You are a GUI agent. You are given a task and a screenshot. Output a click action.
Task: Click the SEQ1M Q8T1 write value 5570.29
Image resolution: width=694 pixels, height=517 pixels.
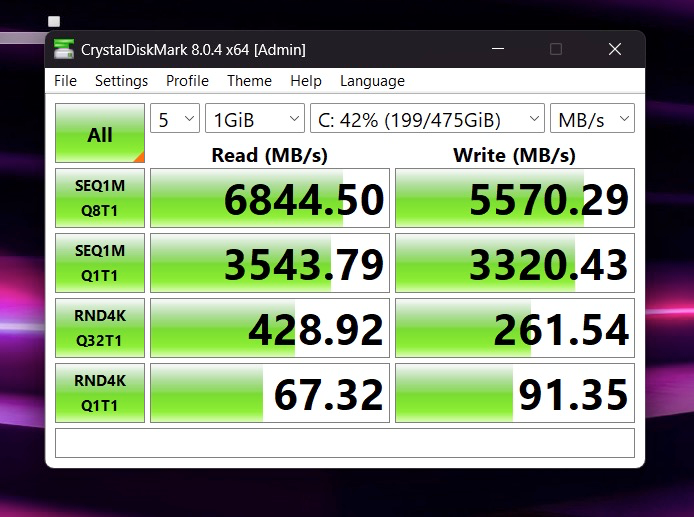(515, 198)
